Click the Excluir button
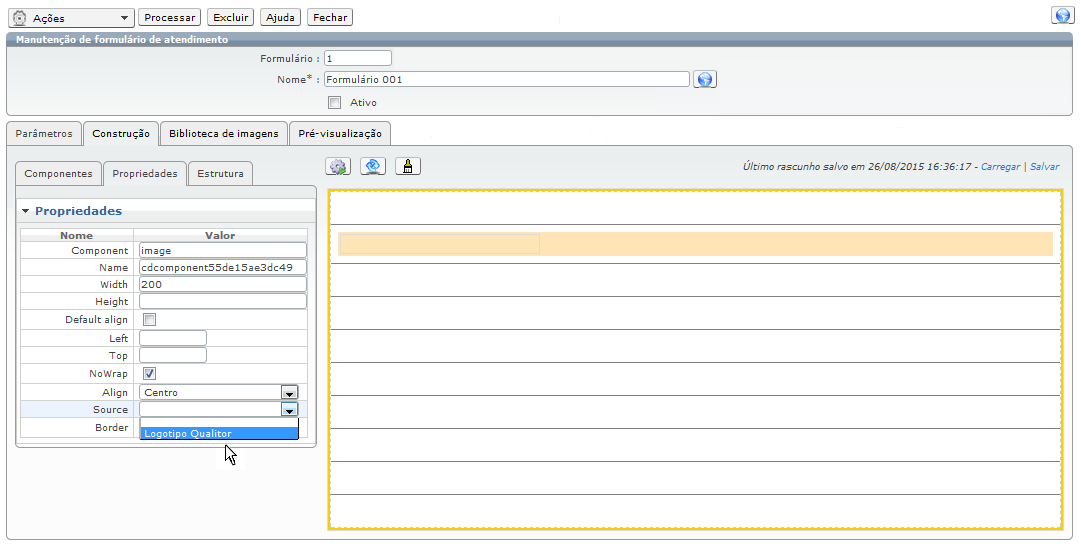The height and width of the screenshot is (549, 1081). pyautogui.click(x=231, y=18)
